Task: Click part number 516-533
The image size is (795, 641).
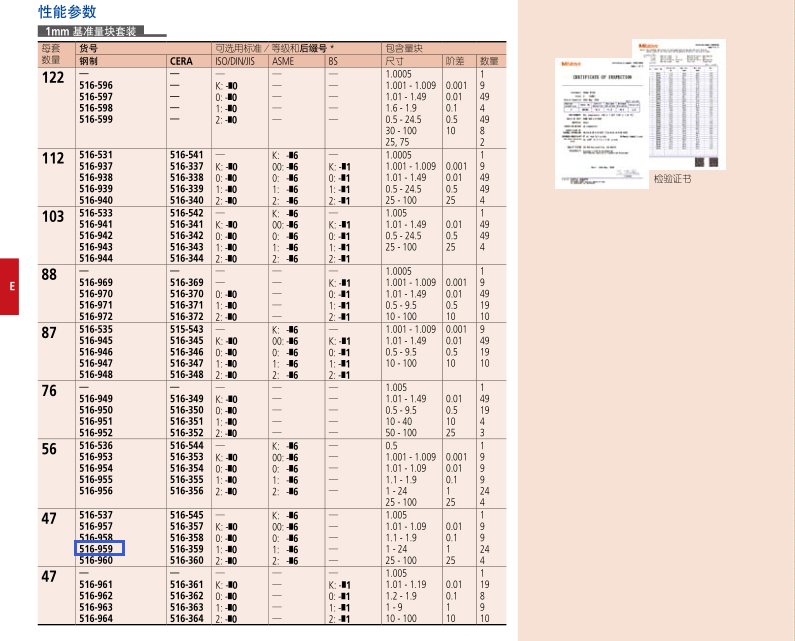Action: (96, 213)
